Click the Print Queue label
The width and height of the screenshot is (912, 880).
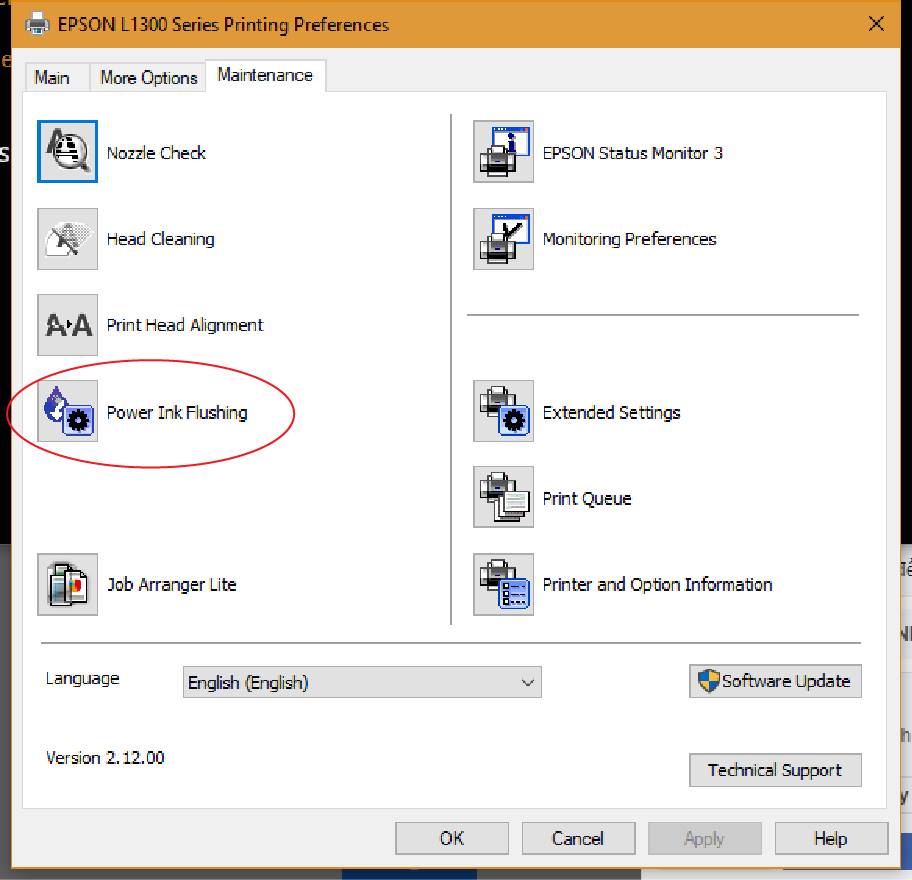(x=587, y=498)
